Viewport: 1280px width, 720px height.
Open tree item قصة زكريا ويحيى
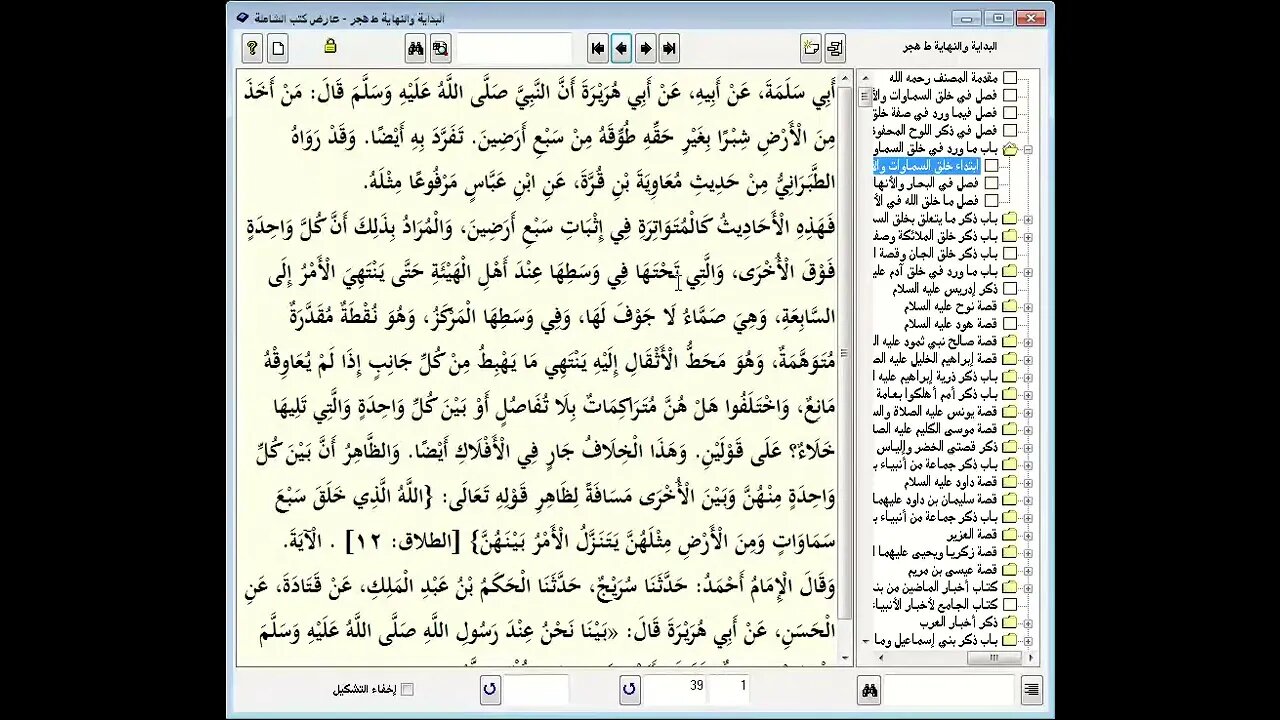(936, 552)
